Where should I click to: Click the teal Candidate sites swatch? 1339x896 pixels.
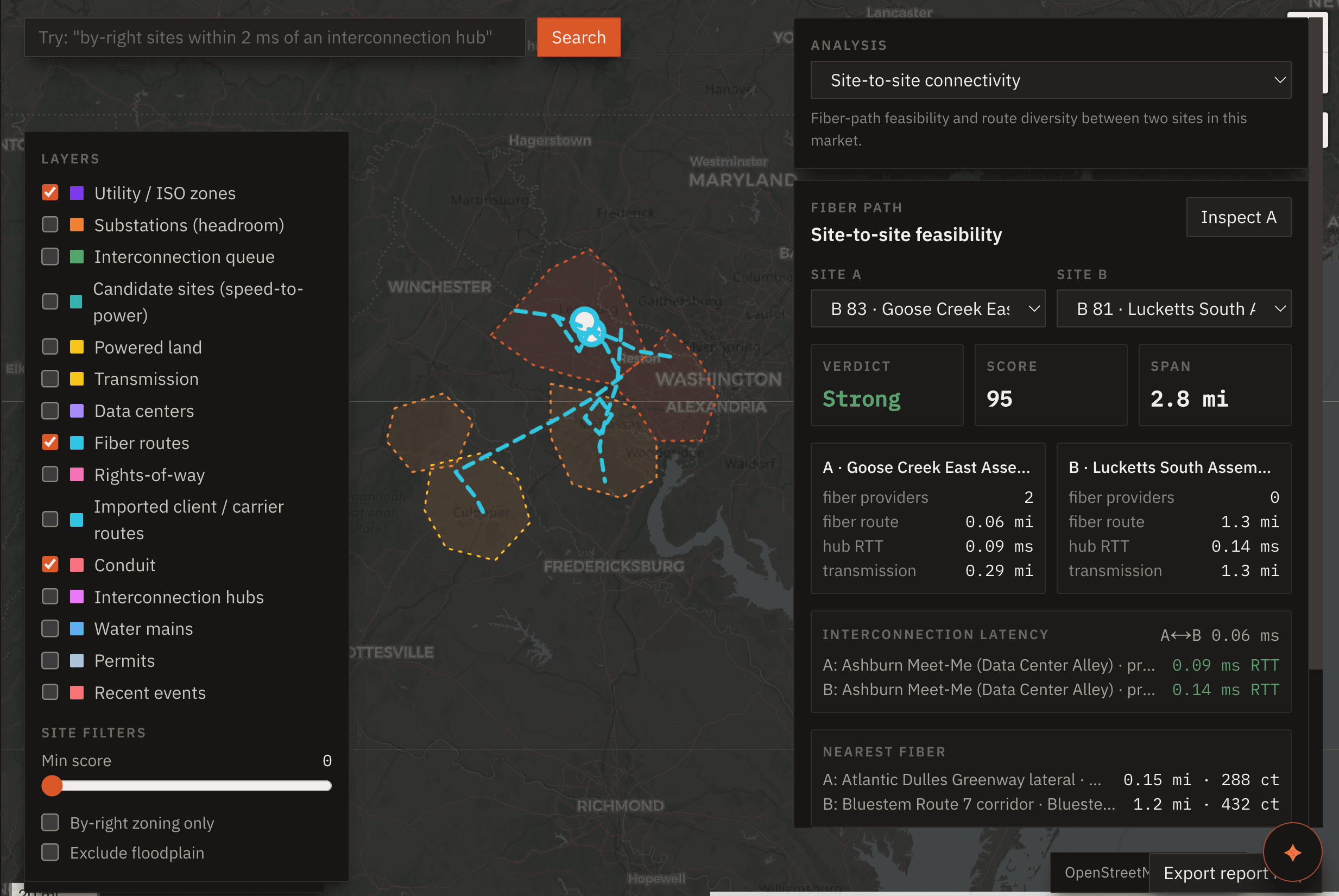click(76, 302)
